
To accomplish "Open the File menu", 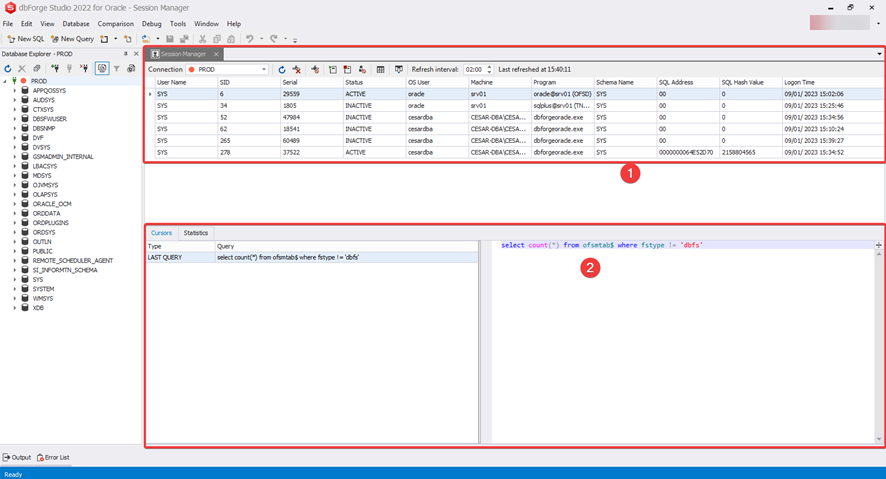I will (x=8, y=24).
